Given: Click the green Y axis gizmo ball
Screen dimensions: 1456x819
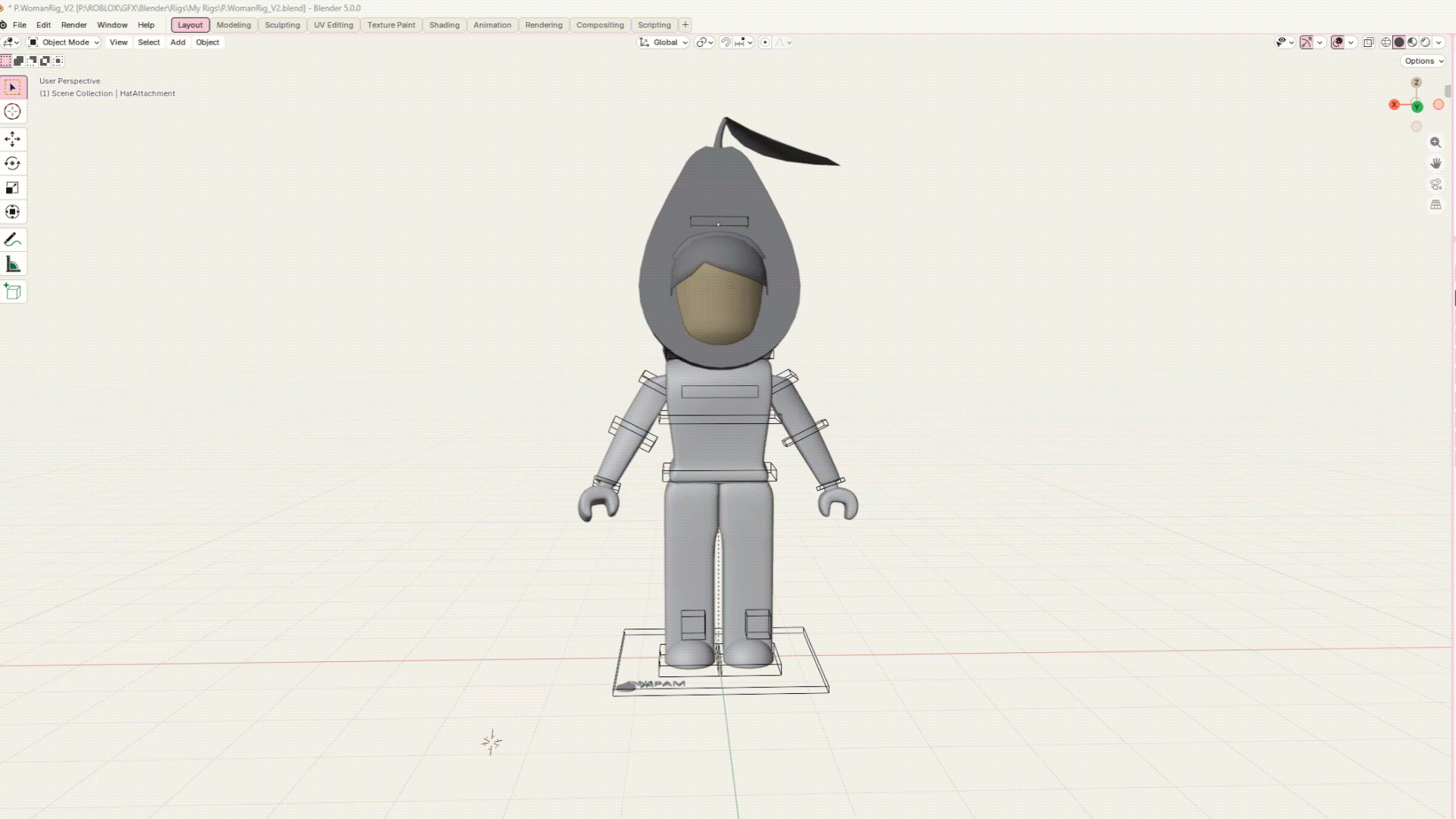Looking at the screenshot, I should pyautogui.click(x=1417, y=107).
